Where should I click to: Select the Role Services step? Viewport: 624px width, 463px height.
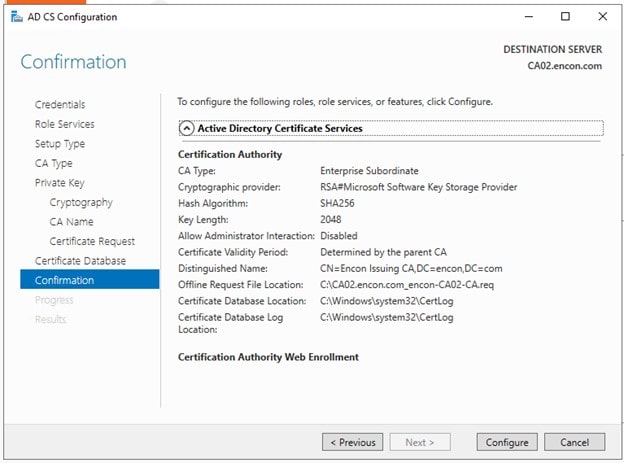click(x=64, y=124)
